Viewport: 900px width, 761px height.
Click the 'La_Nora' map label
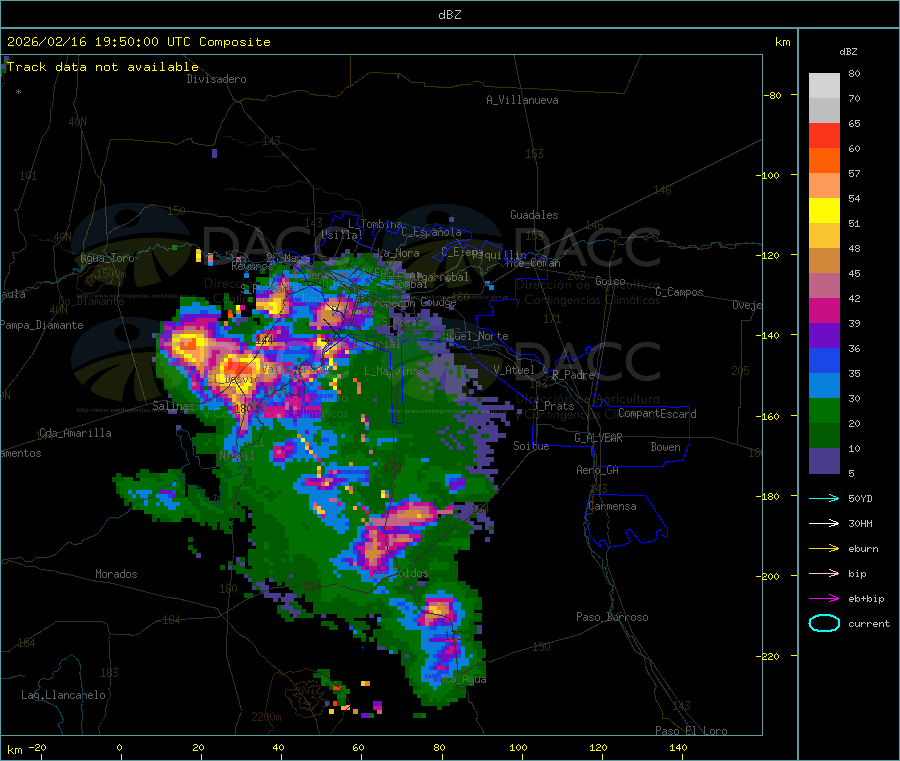pyautogui.click(x=398, y=253)
